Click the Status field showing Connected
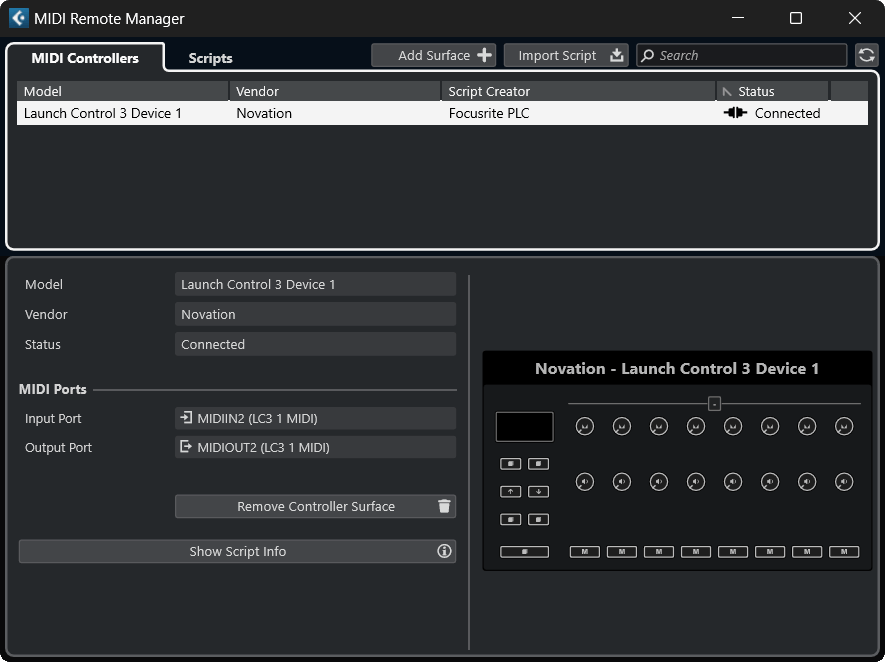The image size is (885, 662). [x=316, y=344]
